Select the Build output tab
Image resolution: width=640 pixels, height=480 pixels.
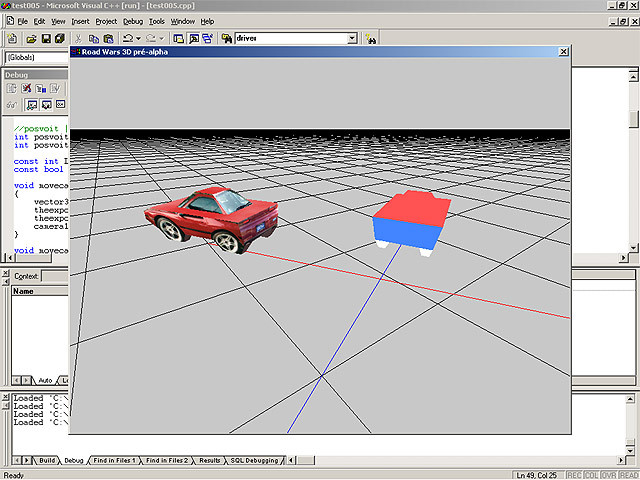click(46, 460)
